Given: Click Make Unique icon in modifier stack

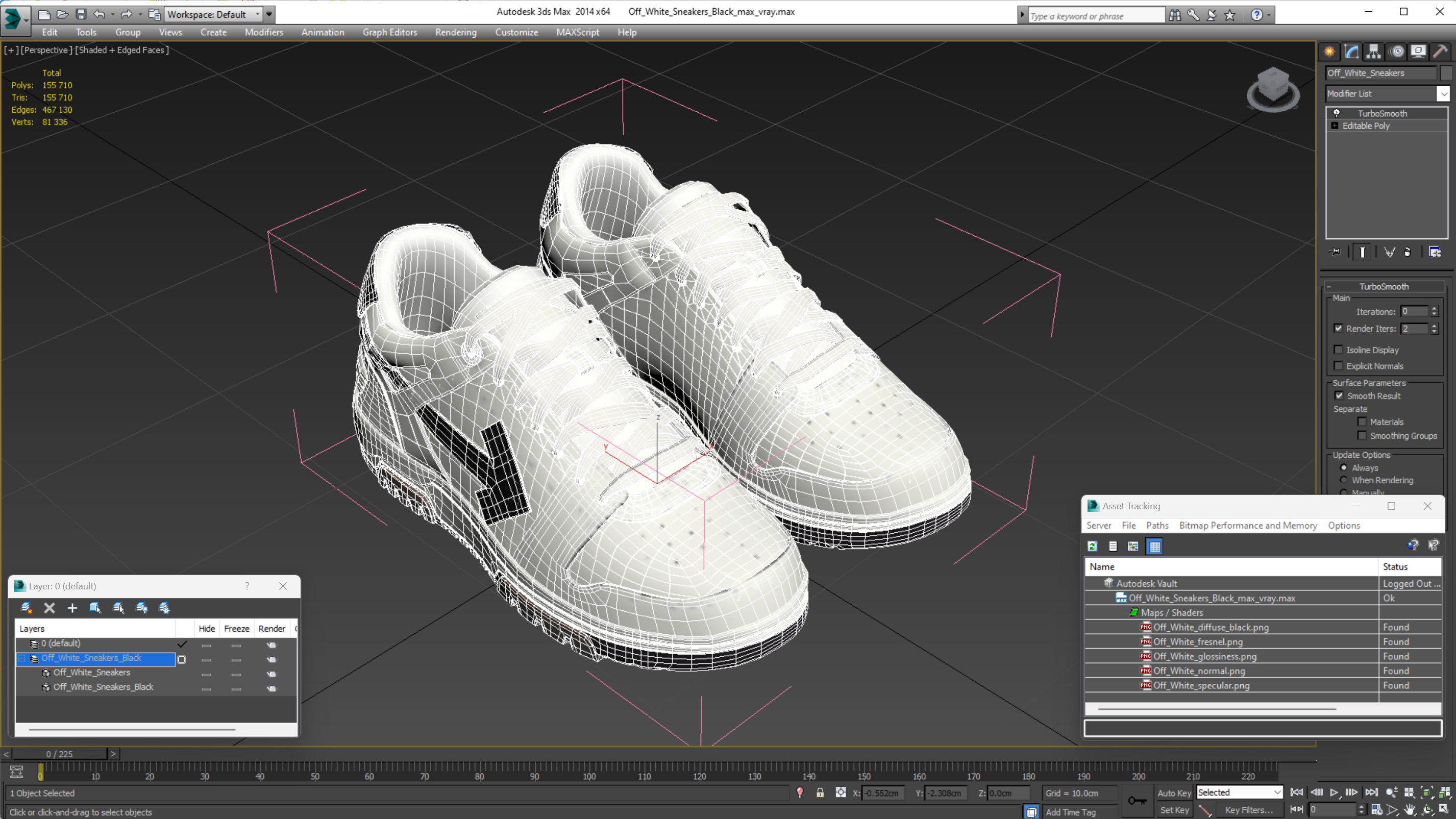Looking at the screenshot, I should tap(1389, 252).
